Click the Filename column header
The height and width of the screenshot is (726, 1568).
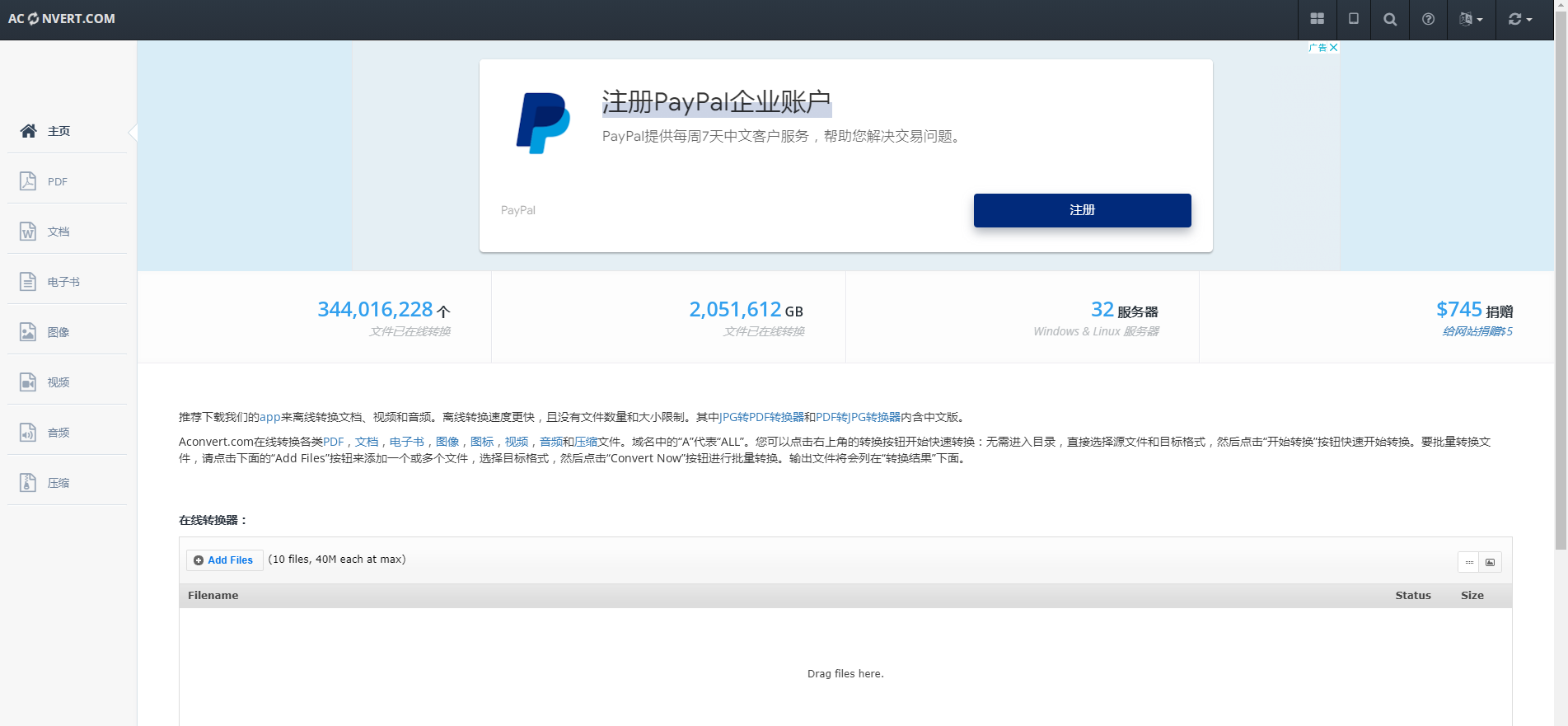click(x=213, y=595)
